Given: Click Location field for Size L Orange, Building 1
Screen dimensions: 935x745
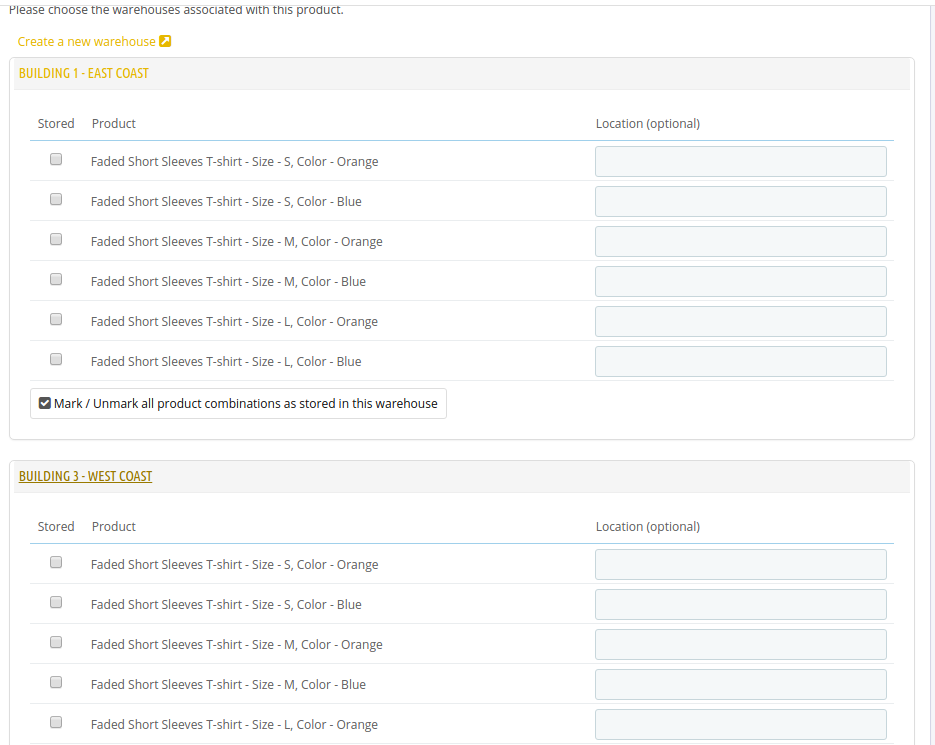Looking at the screenshot, I should pyautogui.click(x=741, y=322).
